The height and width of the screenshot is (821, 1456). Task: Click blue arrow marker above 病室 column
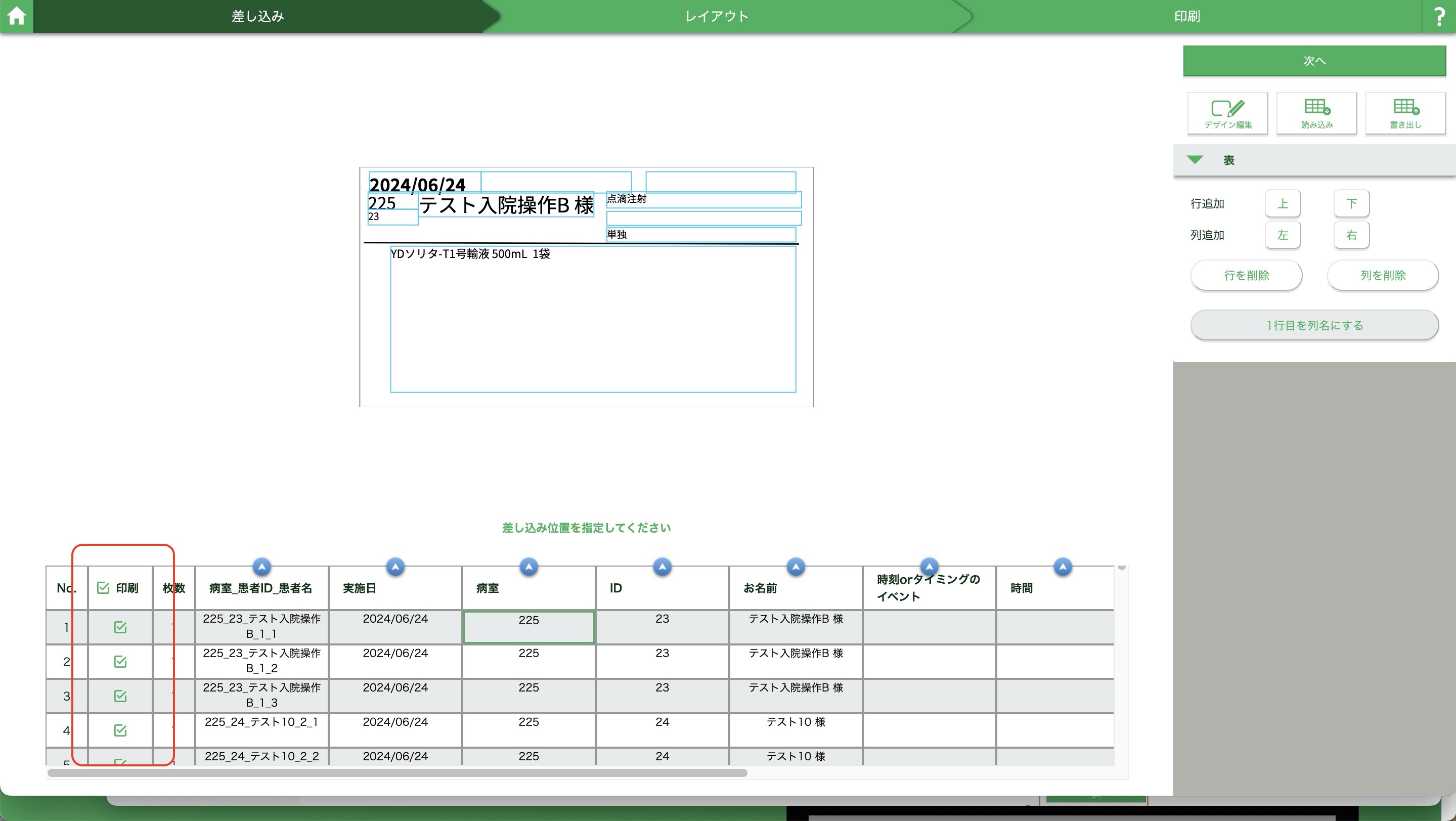pos(528,566)
